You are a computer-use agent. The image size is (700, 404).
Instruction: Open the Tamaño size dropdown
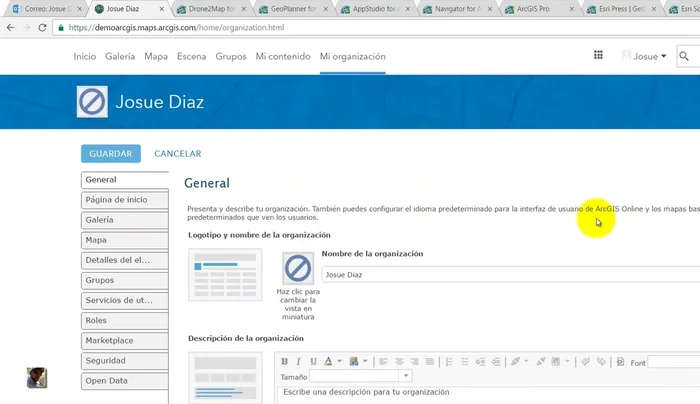coord(406,376)
